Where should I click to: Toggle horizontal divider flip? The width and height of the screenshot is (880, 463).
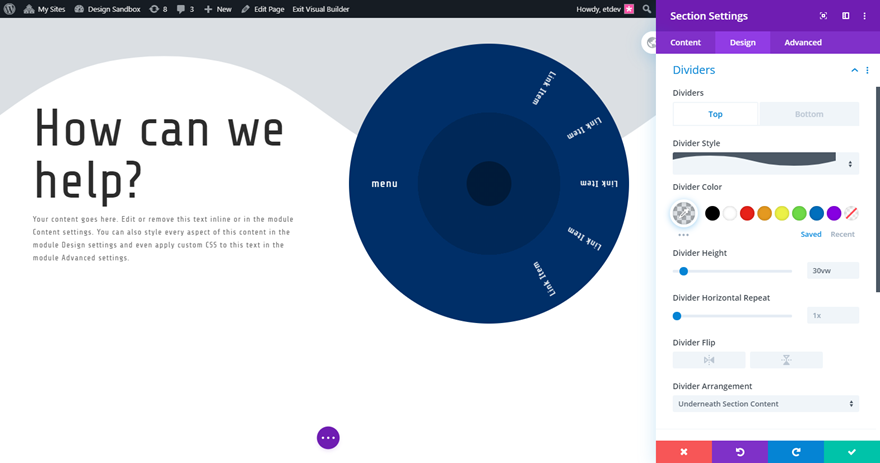[709, 360]
